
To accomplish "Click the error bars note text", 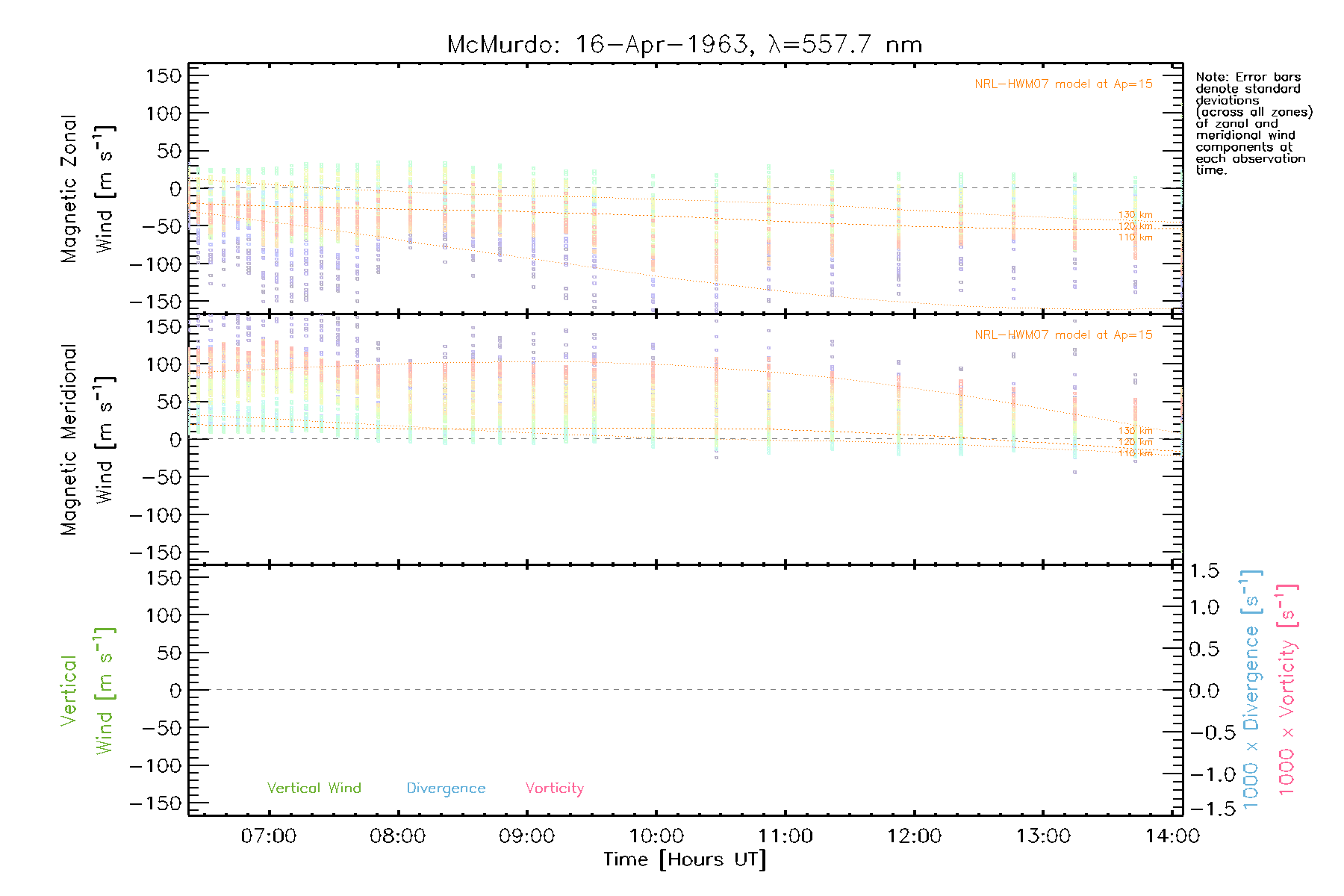I will [x=1253, y=123].
